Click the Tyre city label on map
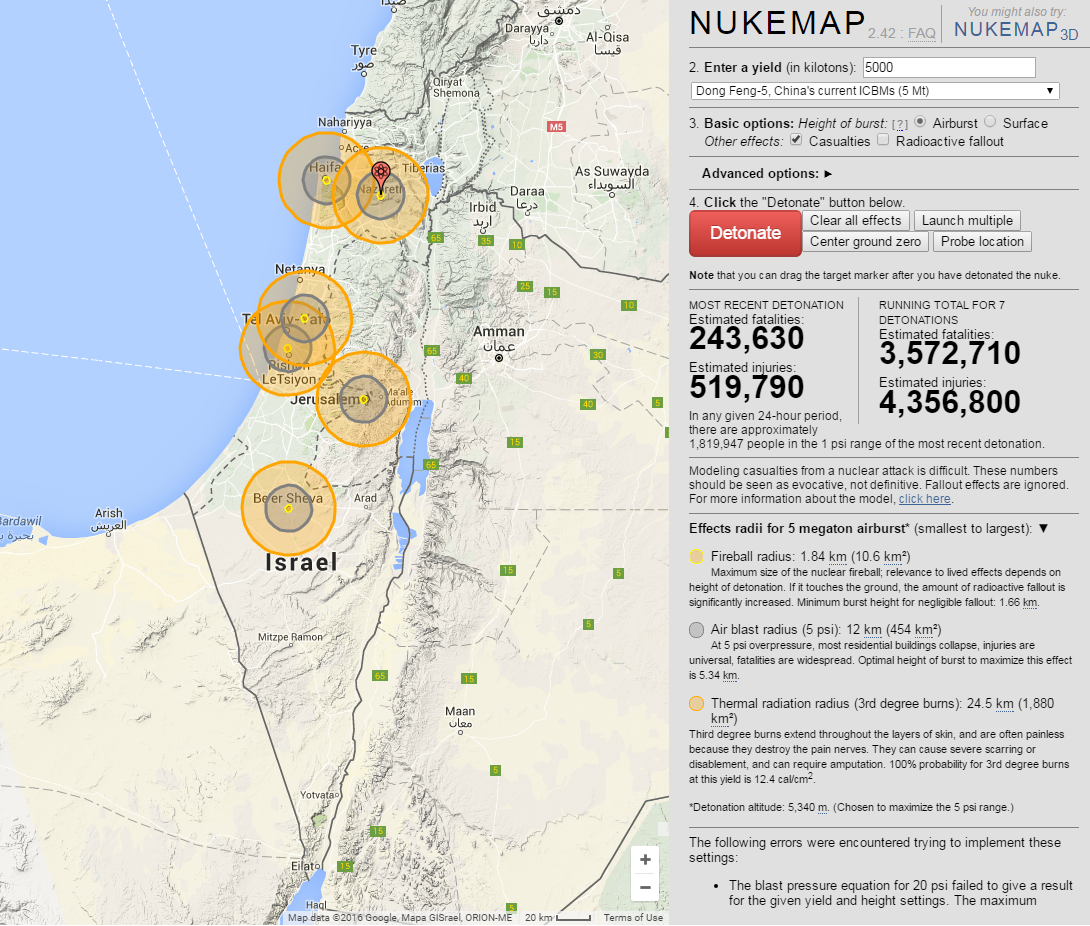Viewport: 1090px width, 926px height. (364, 50)
